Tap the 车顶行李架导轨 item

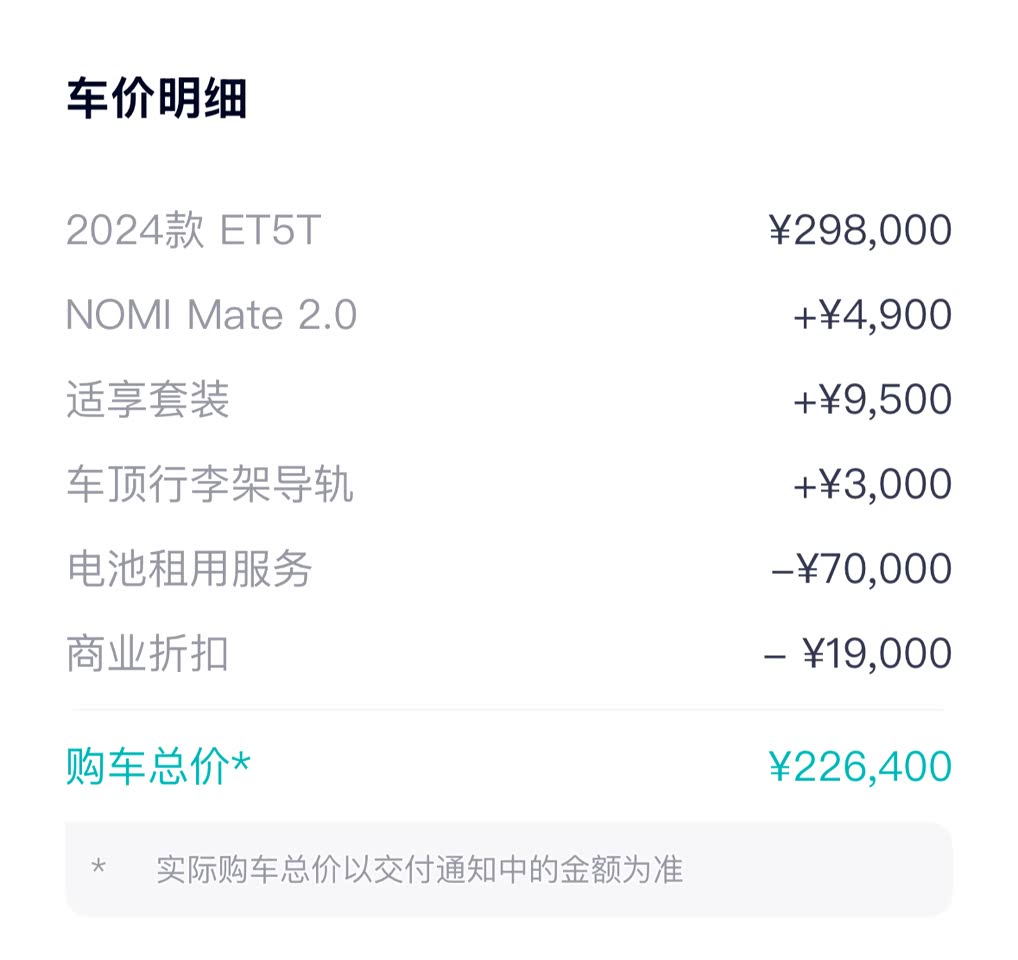pyautogui.click(x=210, y=485)
